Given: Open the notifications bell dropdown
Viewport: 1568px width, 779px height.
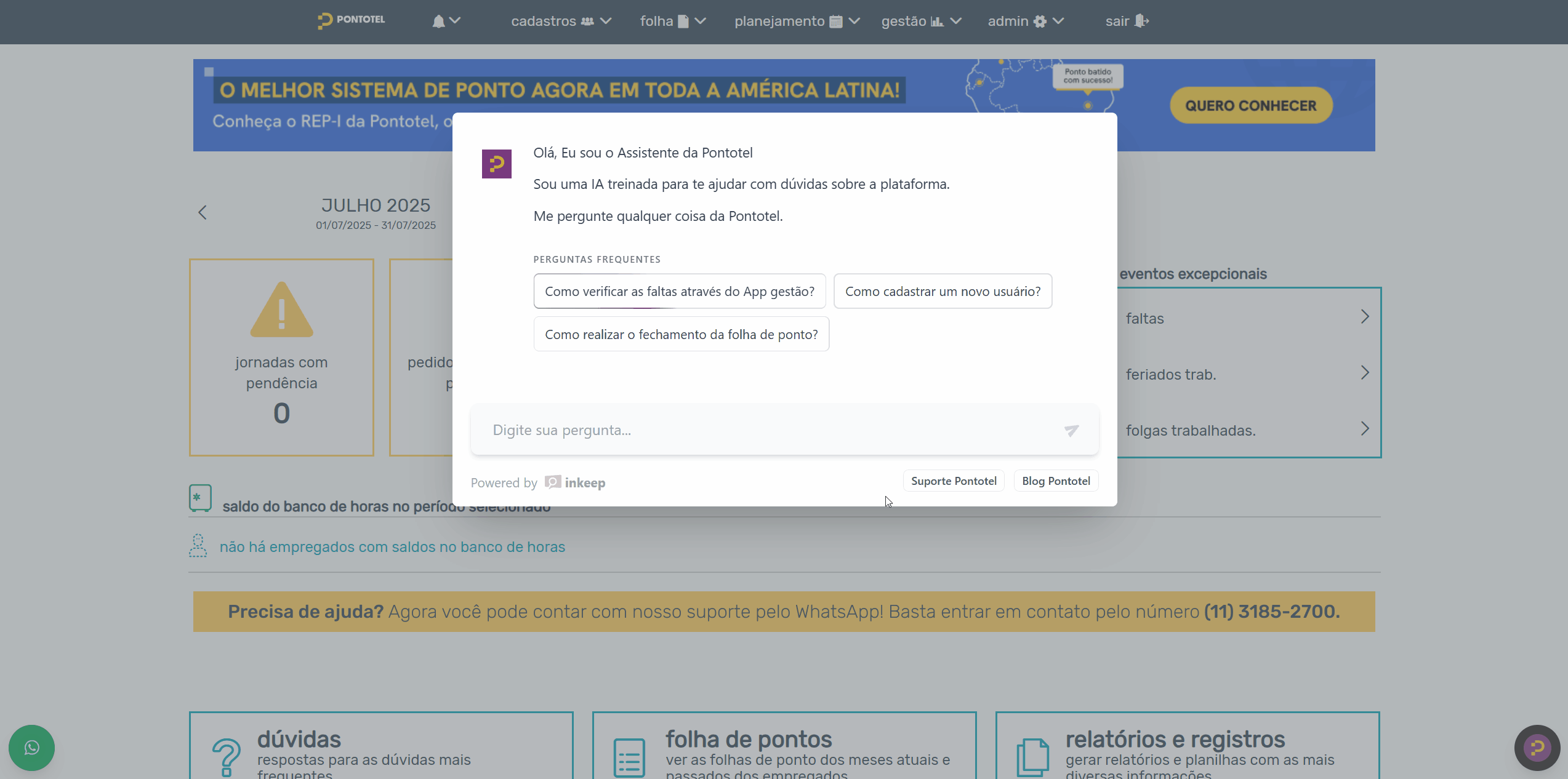Looking at the screenshot, I should click(446, 21).
